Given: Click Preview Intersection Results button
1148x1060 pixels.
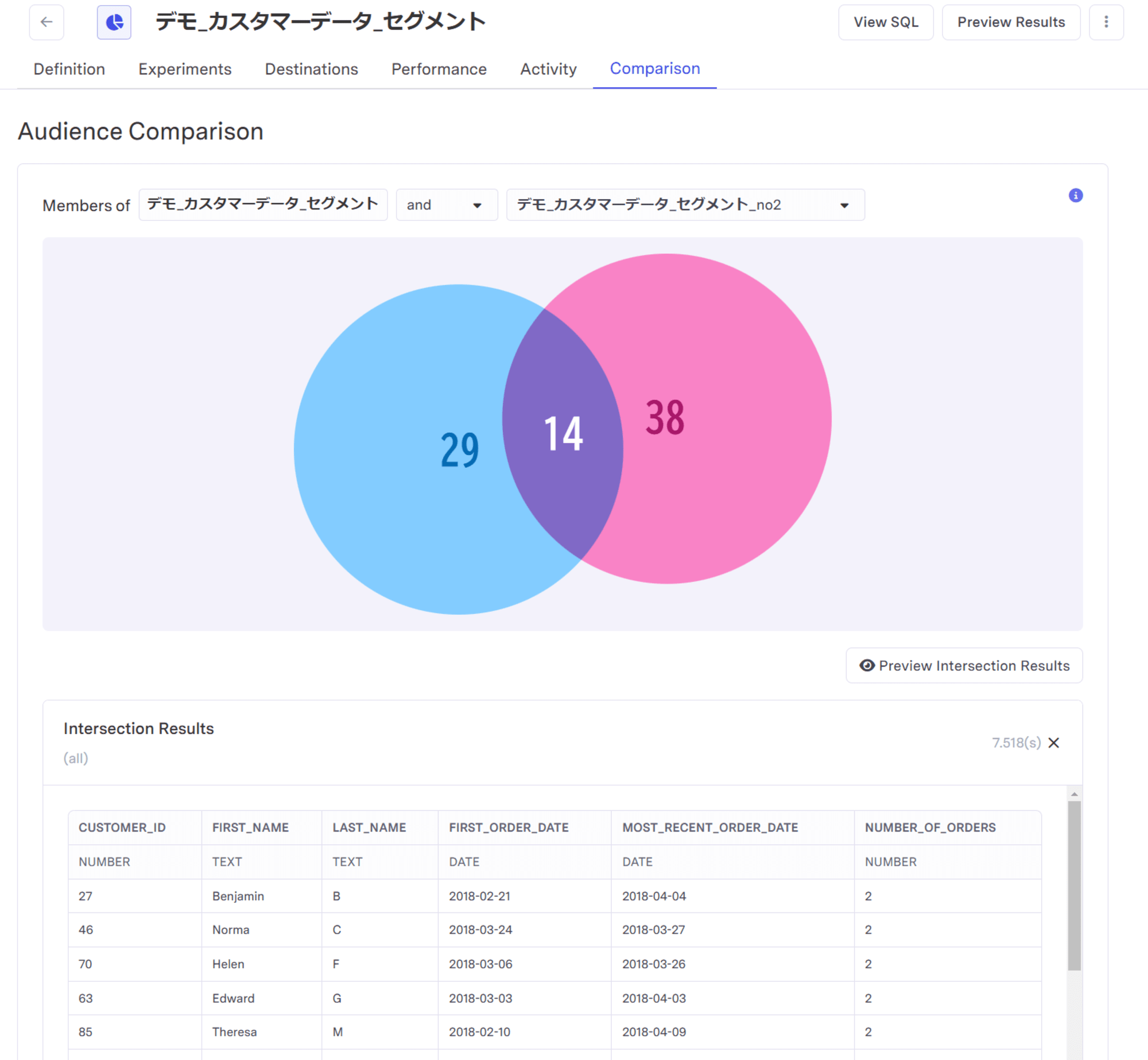Looking at the screenshot, I should [964, 666].
